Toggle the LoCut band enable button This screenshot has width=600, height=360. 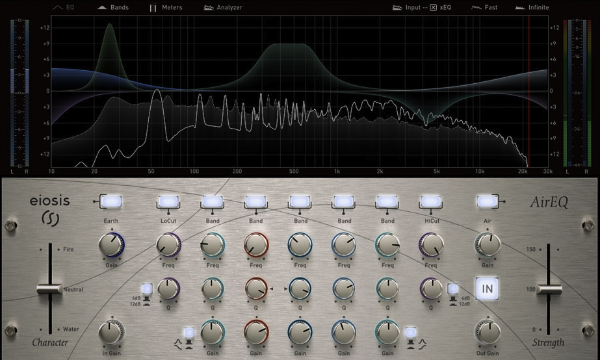168,201
